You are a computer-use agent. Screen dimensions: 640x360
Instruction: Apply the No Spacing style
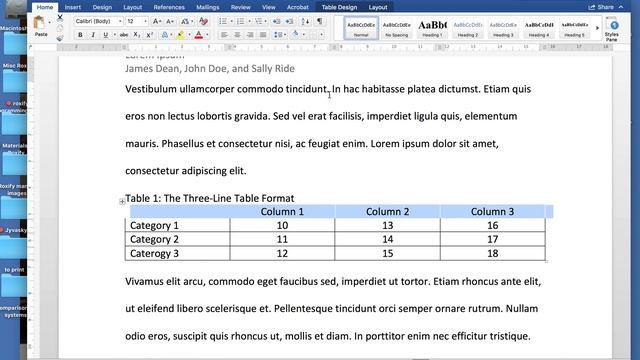coord(397,28)
